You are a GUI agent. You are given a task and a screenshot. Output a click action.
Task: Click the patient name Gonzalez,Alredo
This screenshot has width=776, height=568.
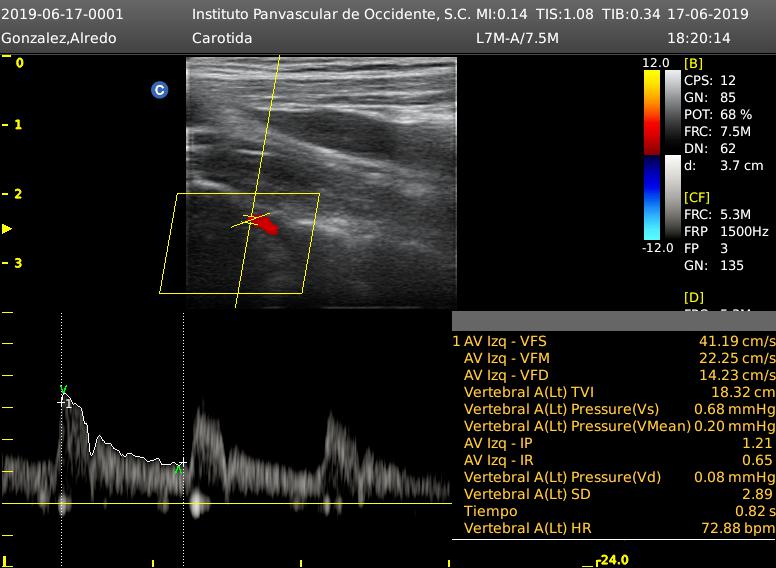[x=59, y=38]
